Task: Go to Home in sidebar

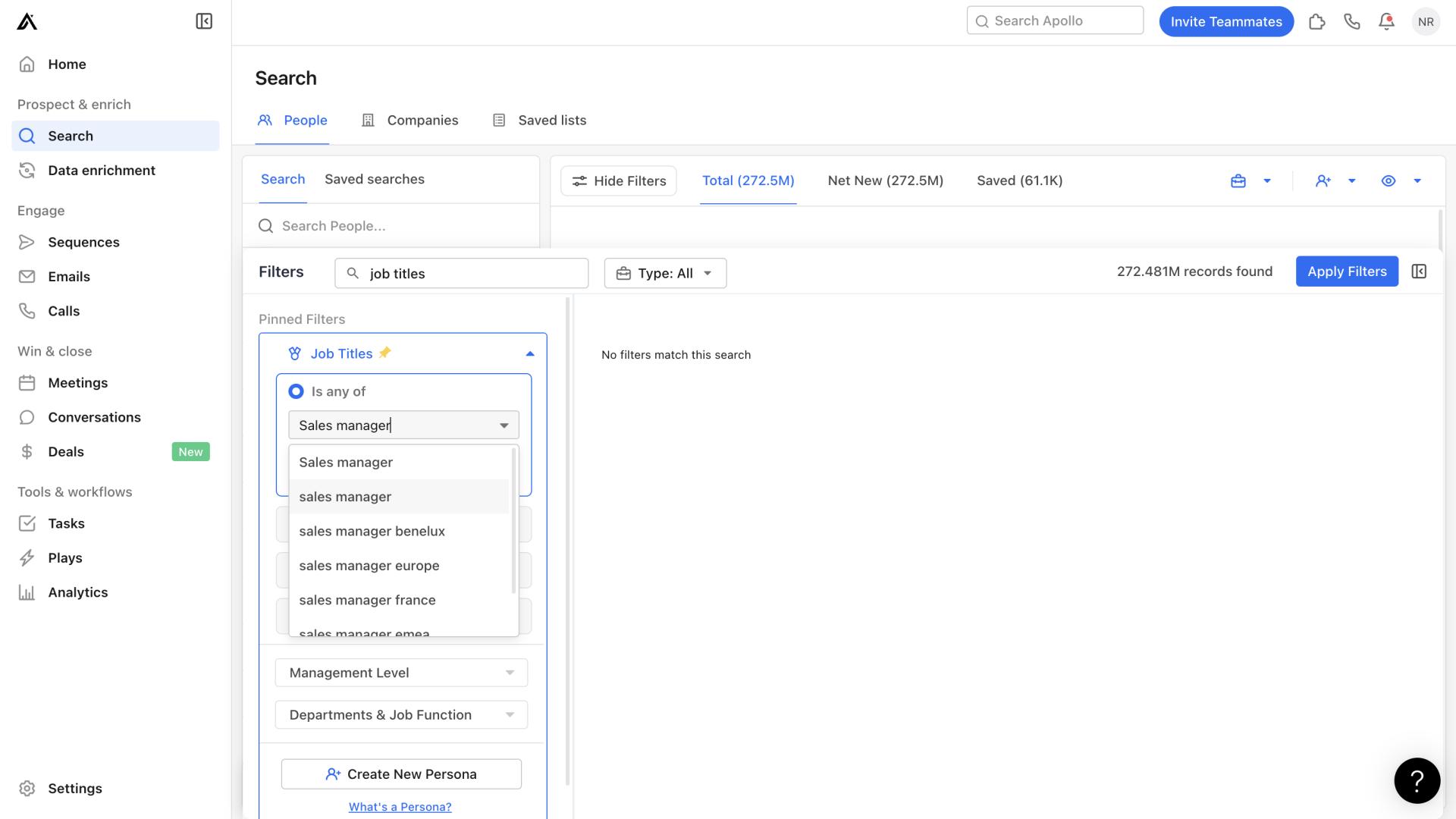Action: point(115,64)
